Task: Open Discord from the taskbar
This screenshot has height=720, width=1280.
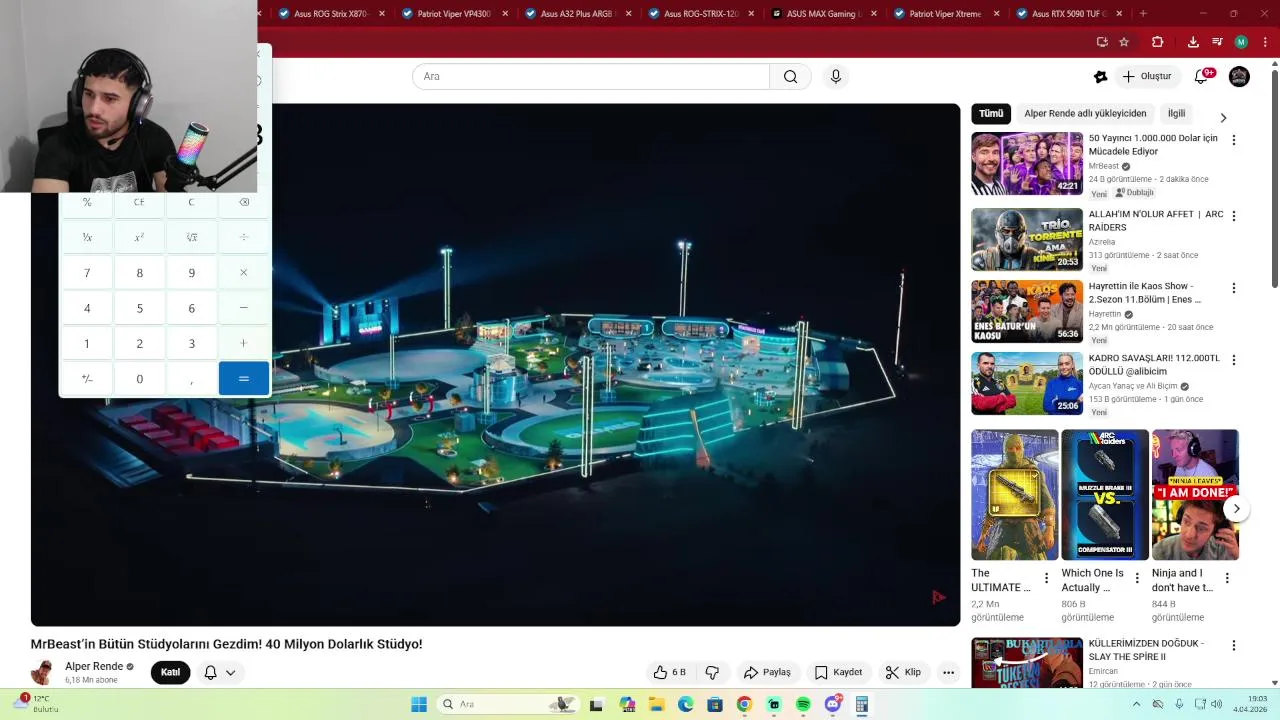Action: point(832,704)
